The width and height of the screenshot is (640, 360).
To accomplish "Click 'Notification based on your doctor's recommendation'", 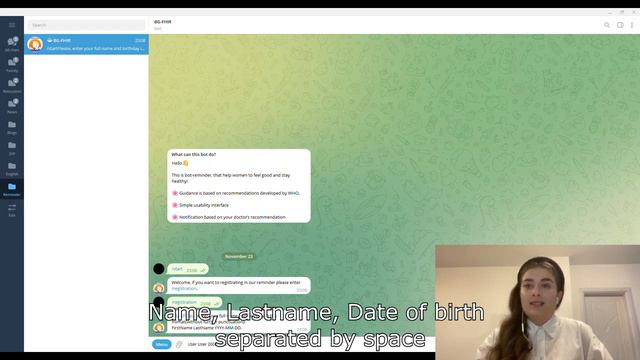I will 229,217.
